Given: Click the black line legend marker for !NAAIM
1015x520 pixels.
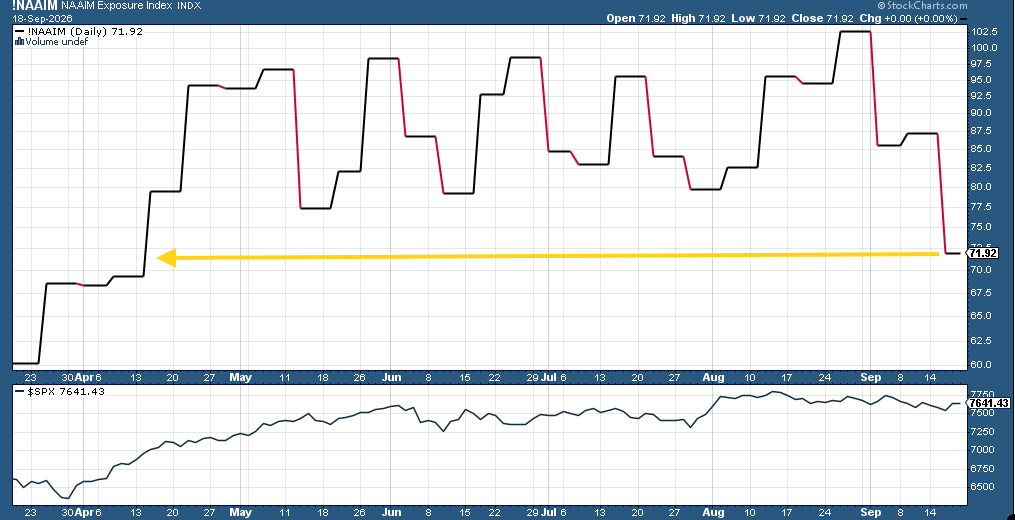Looking at the screenshot, I should pos(19,31).
